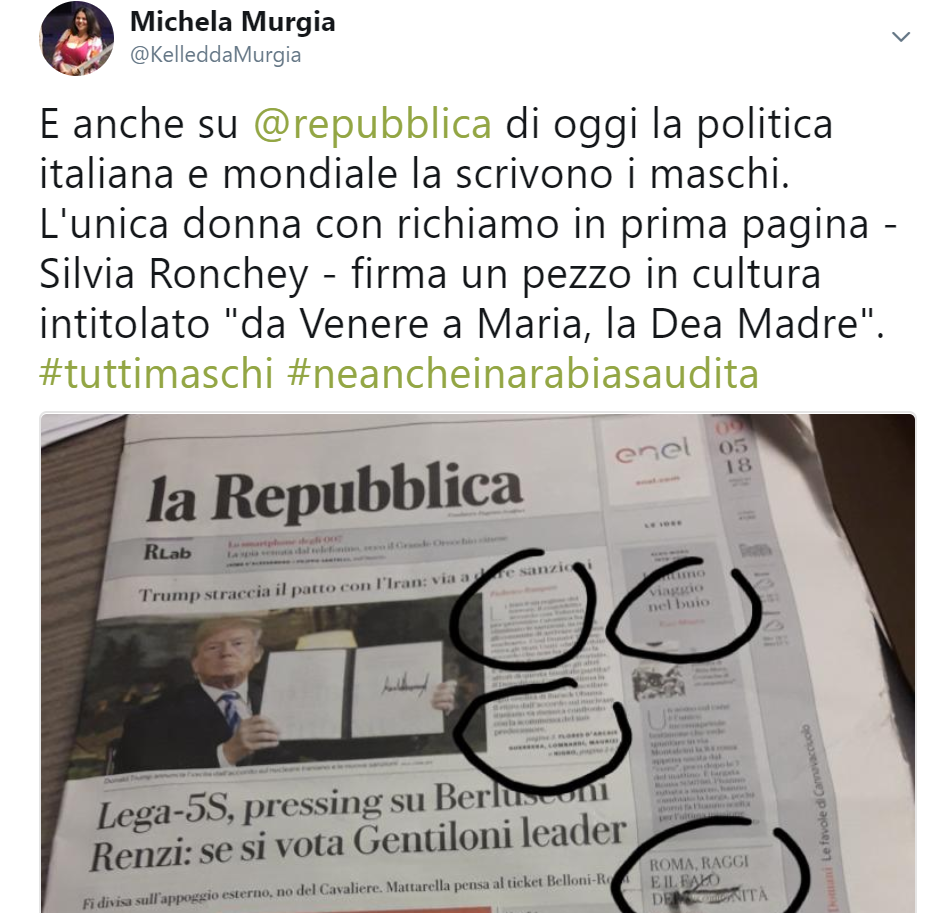Open Michela Murgia's profile avatar
Image resolution: width=929 pixels, height=913 pixels.
click(x=77, y=39)
